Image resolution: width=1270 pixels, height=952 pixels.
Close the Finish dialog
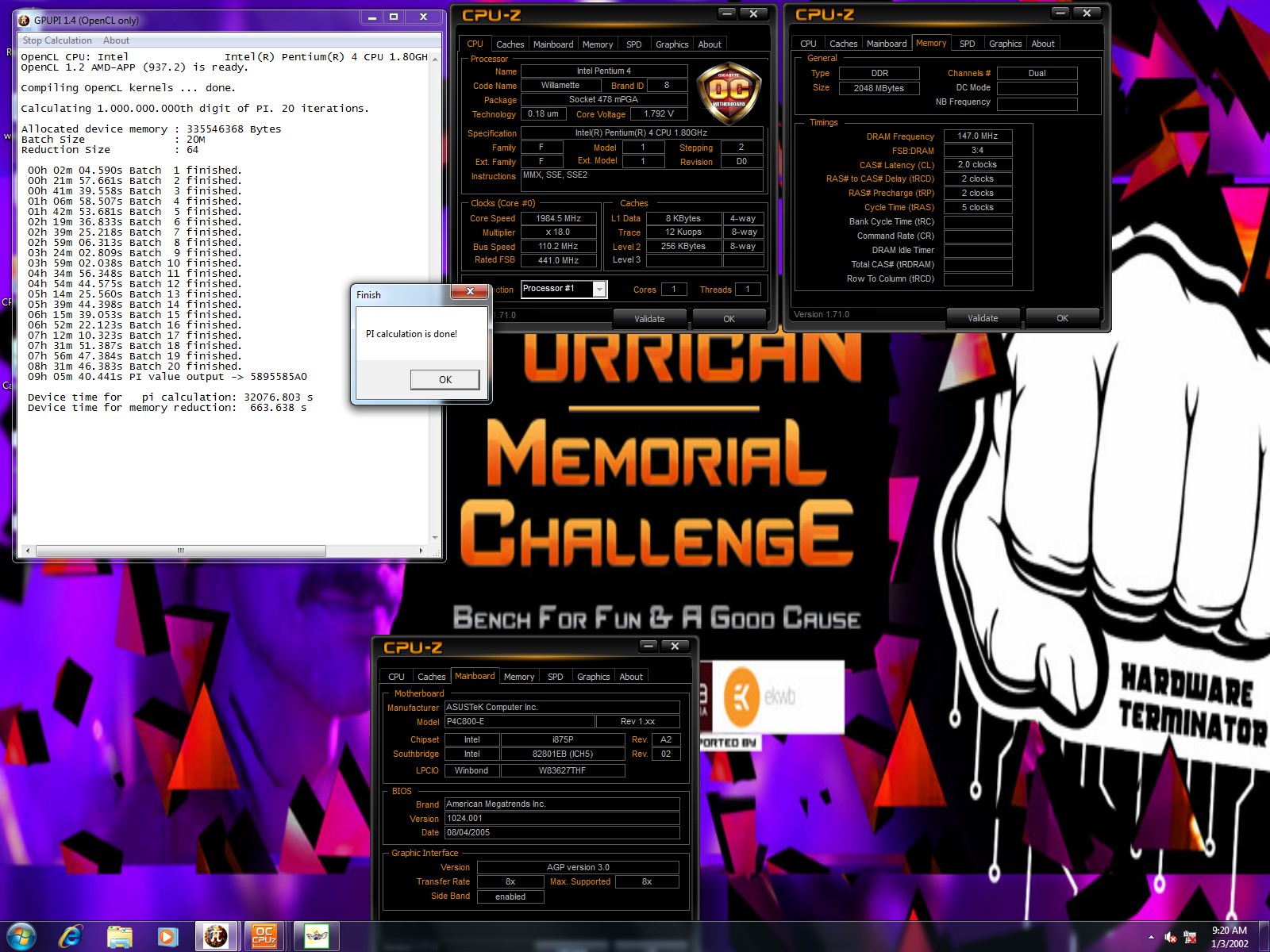click(470, 292)
